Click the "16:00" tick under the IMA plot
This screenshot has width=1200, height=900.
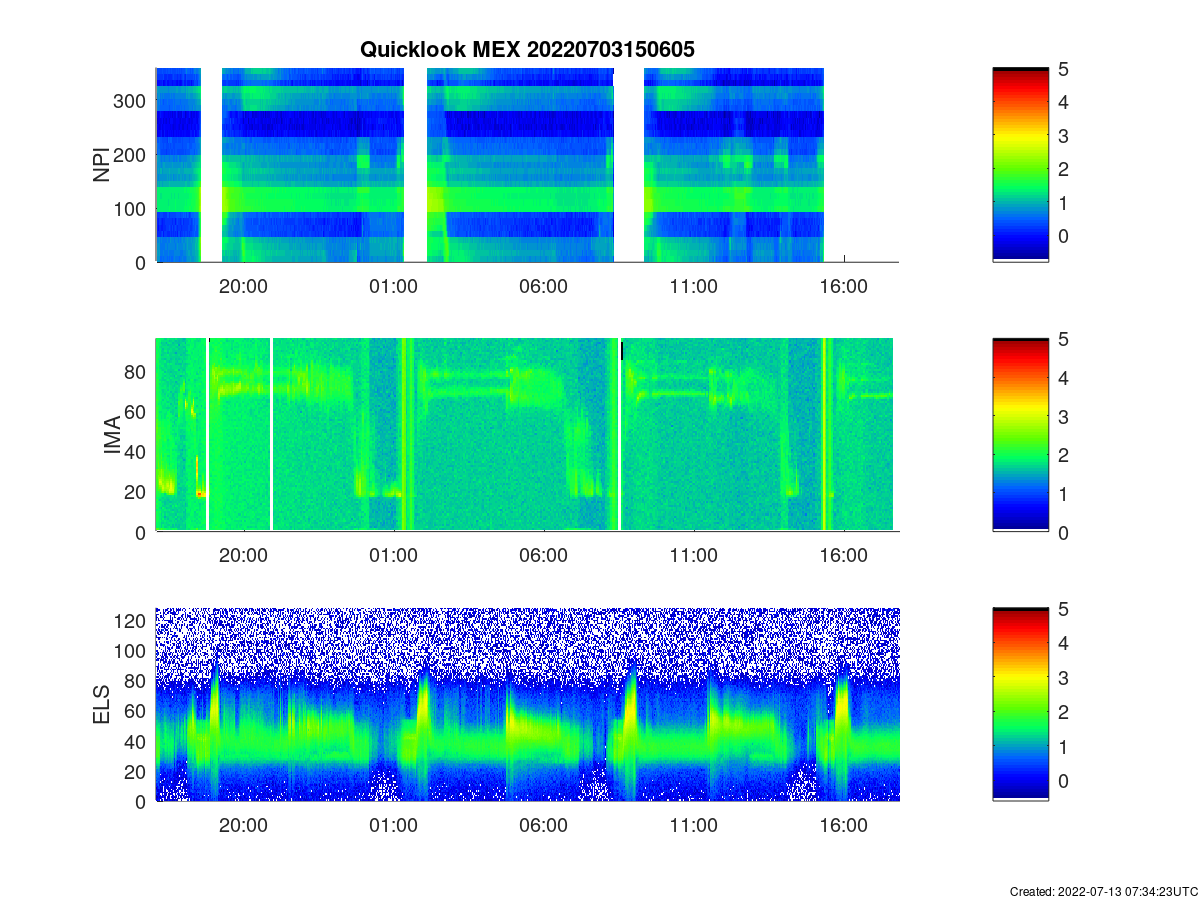tap(843, 555)
